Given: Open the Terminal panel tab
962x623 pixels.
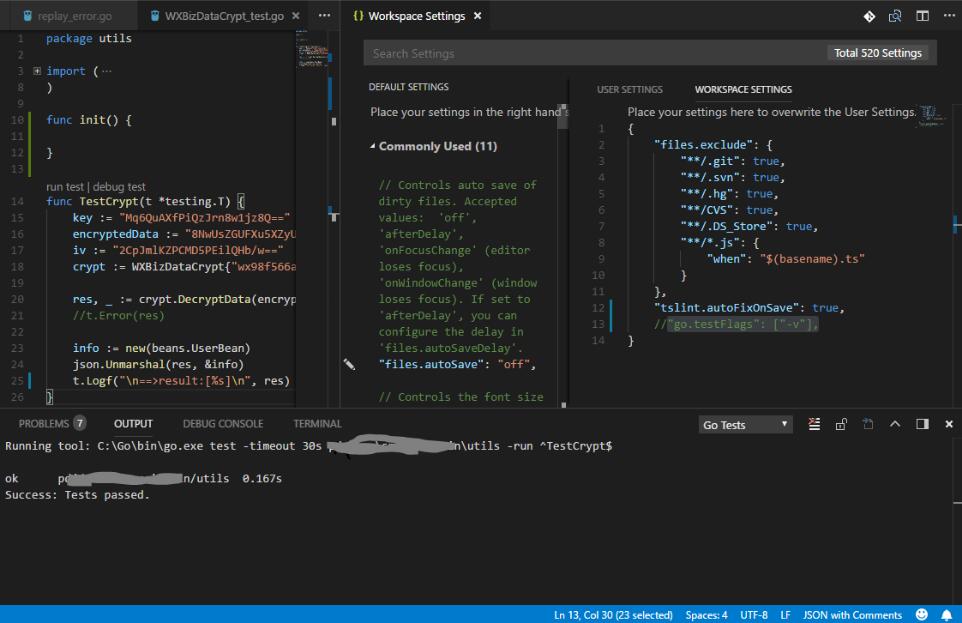Looking at the screenshot, I should 317,424.
